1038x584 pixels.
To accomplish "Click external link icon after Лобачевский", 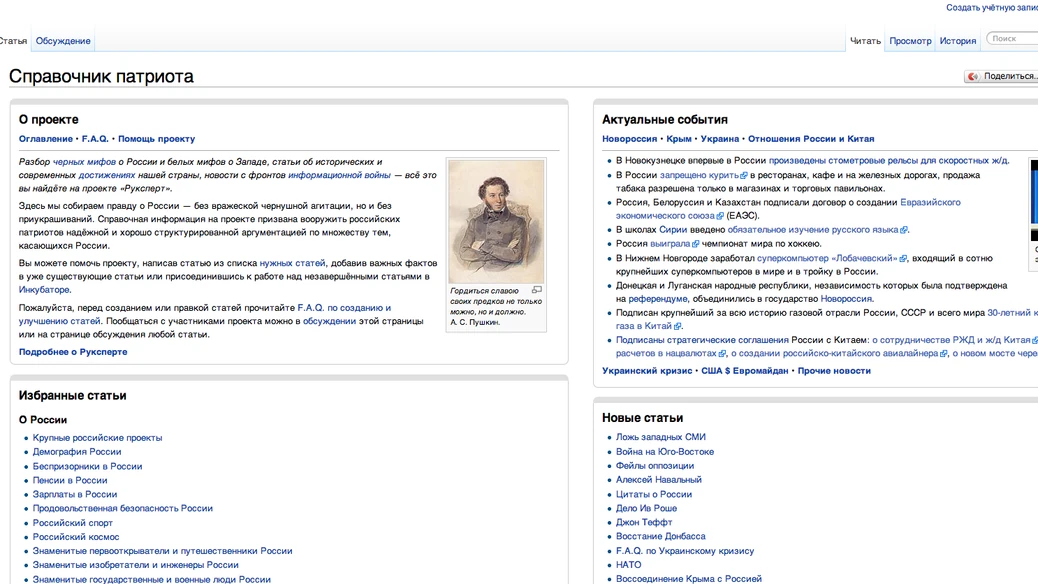I will coord(903,259).
